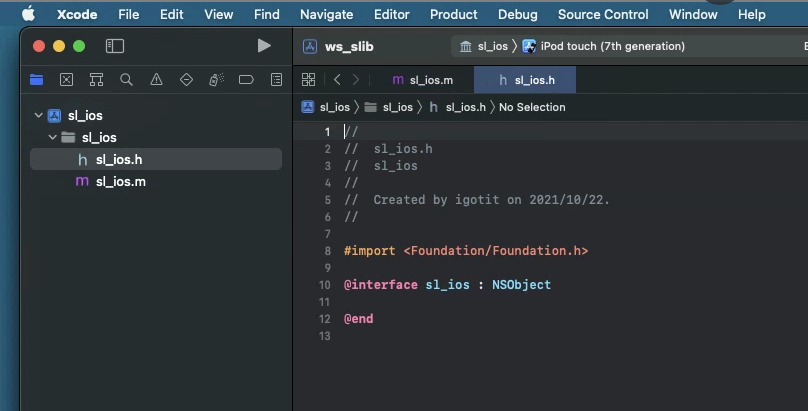Select the sl_ios folder in navigator
The height and width of the screenshot is (411, 808).
coord(99,138)
